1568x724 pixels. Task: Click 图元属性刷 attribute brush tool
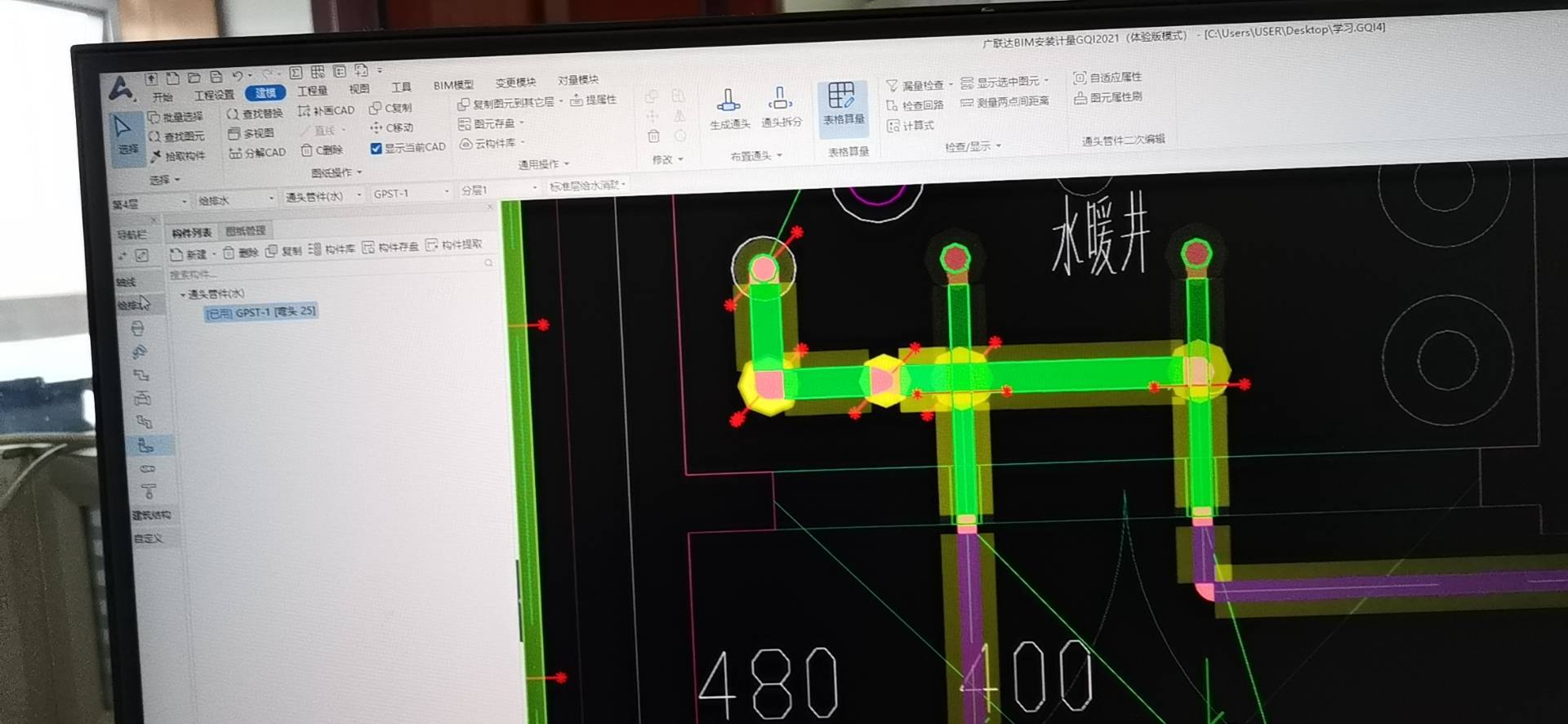1107,97
